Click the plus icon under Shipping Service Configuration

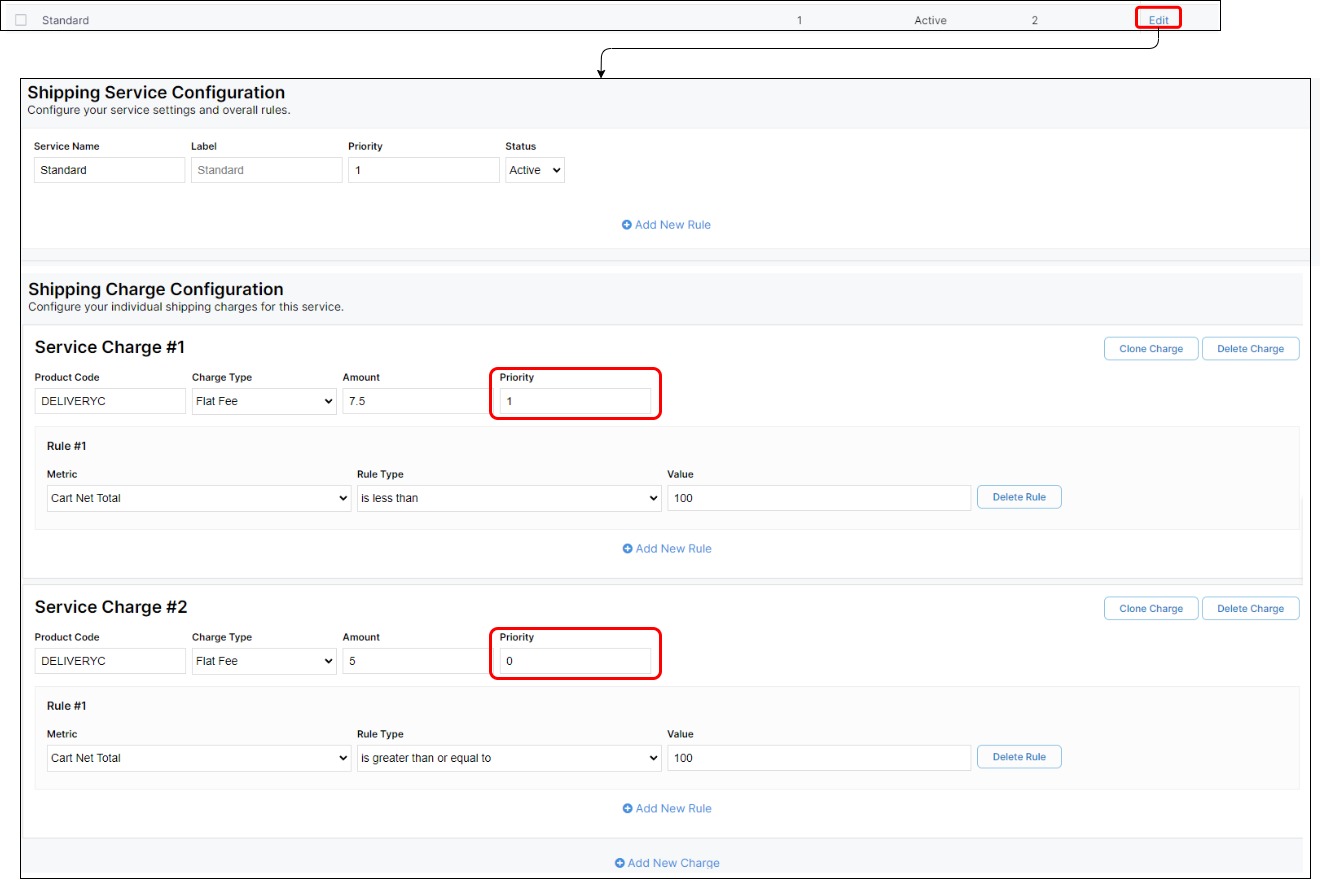pyautogui.click(x=627, y=225)
